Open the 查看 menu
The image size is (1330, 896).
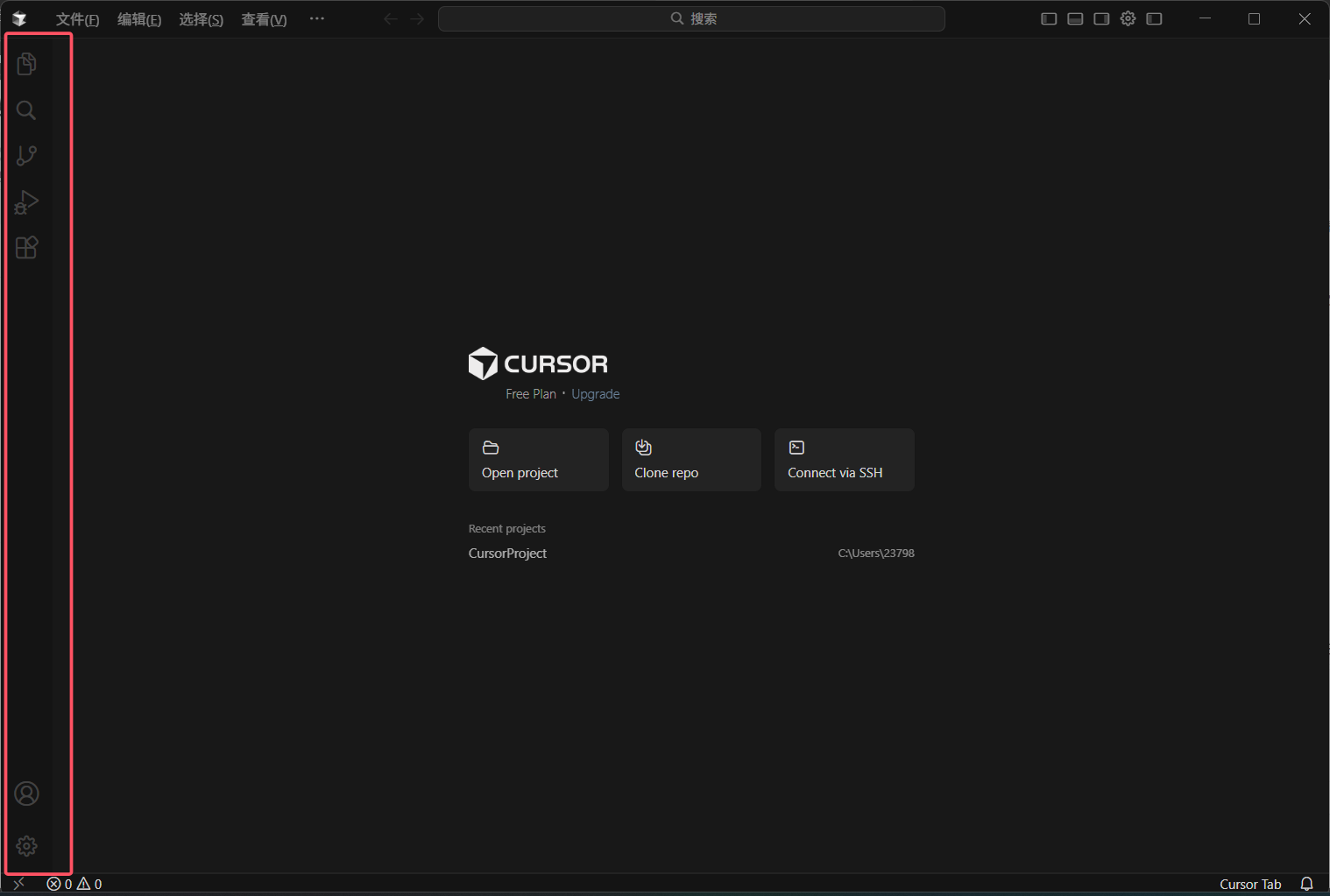tap(264, 18)
